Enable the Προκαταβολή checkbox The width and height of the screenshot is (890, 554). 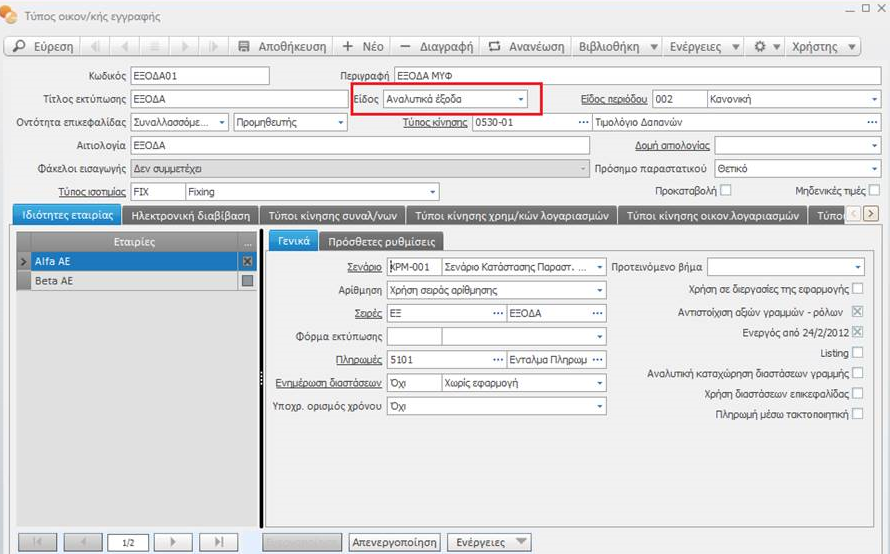726,190
